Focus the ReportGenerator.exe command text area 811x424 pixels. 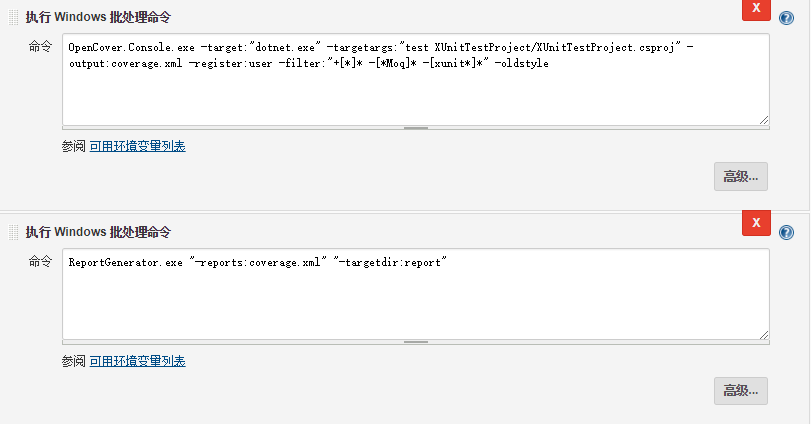[x=416, y=300]
